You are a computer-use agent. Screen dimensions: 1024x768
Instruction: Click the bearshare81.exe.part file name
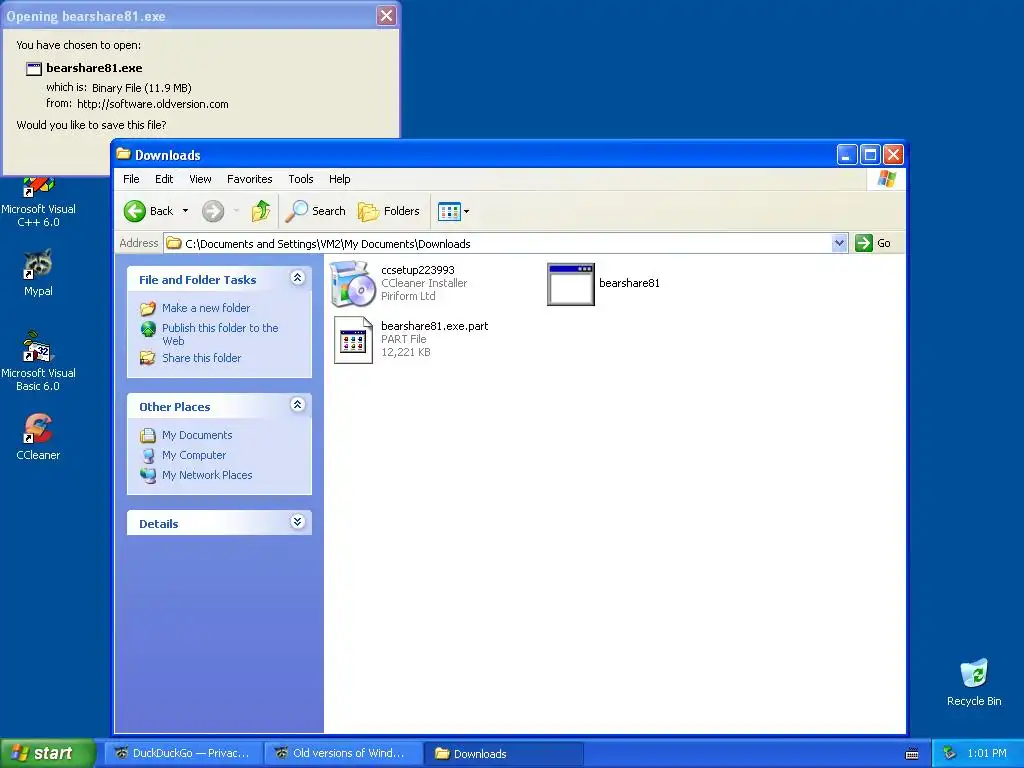tap(434, 326)
